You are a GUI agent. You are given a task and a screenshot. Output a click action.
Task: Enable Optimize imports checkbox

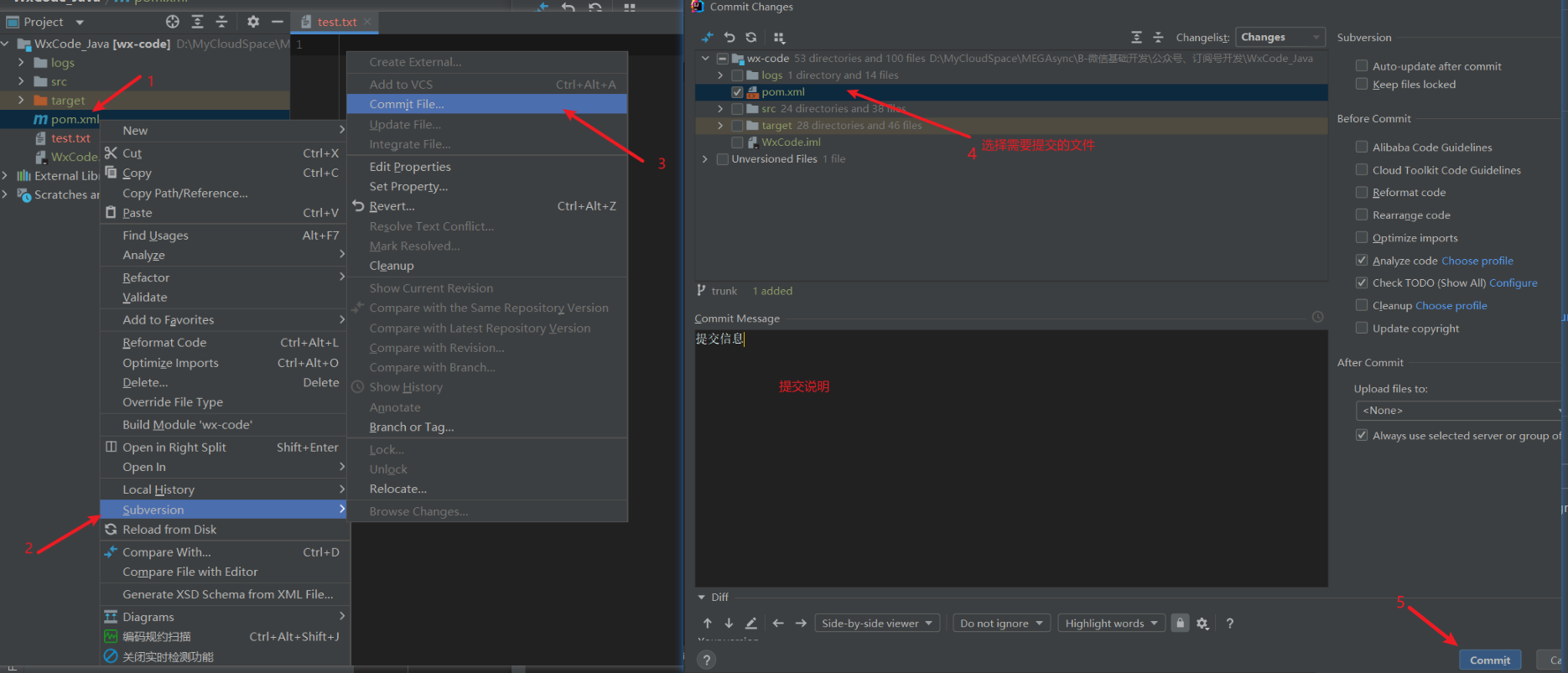tap(1362, 237)
